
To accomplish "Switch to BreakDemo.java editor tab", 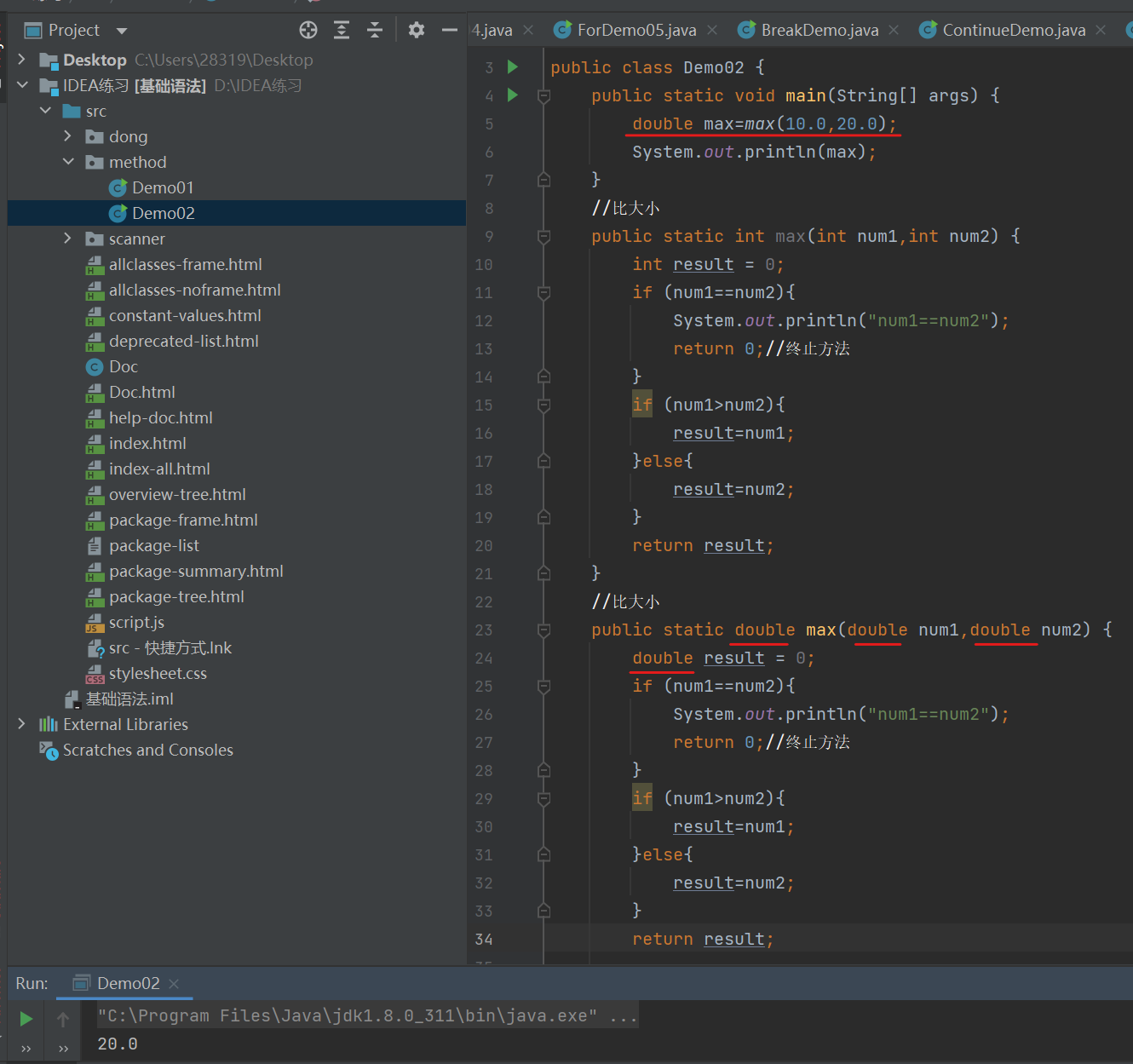I will 819,31.
